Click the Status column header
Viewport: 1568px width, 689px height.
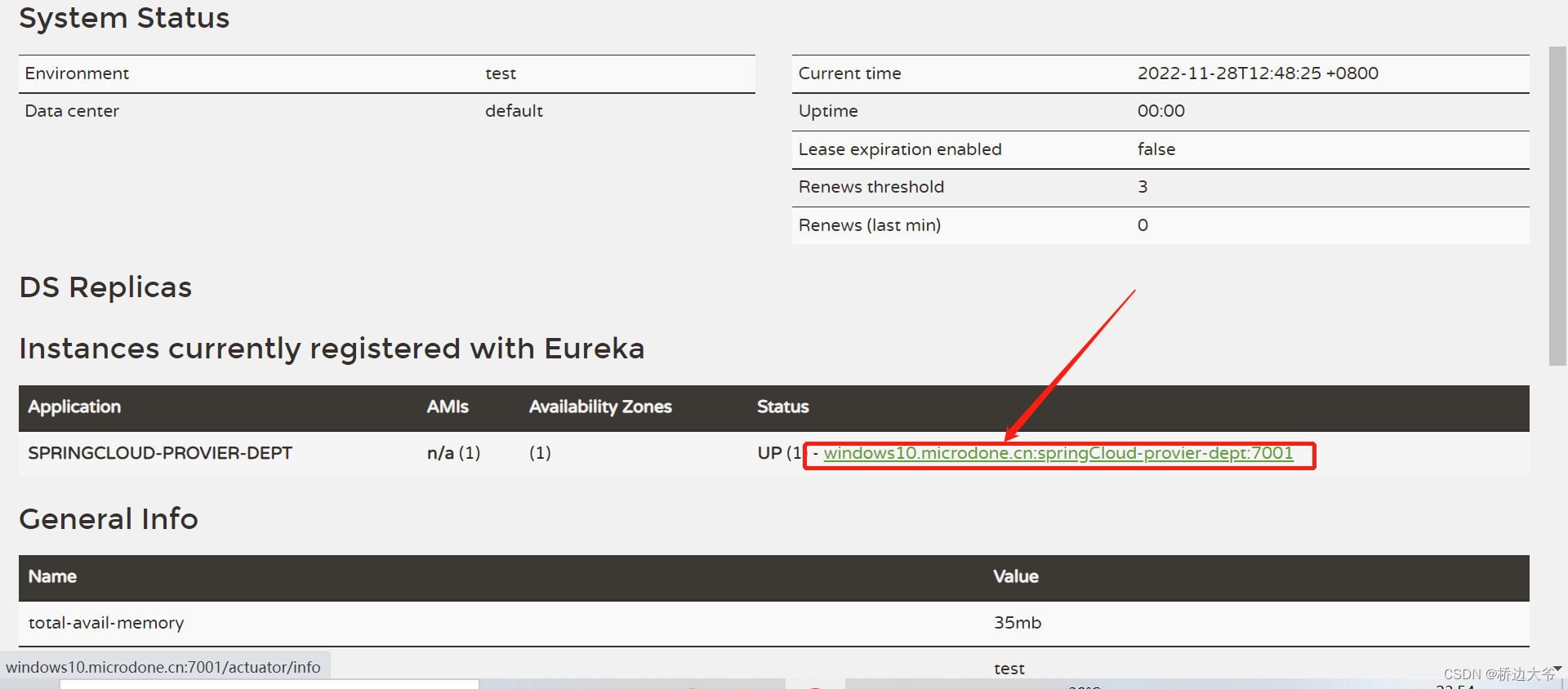click(x=782, y=407)
